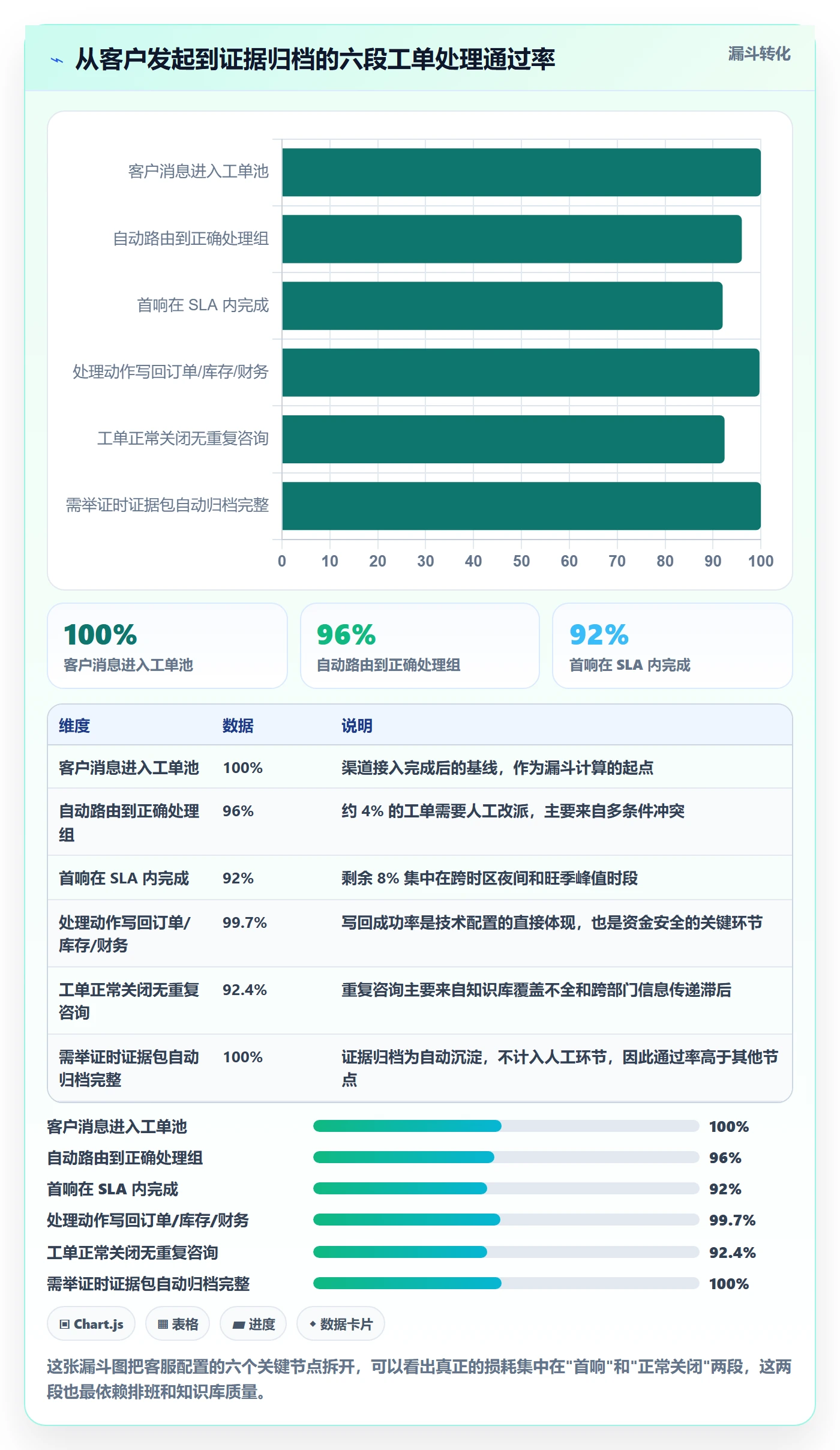Open the 100% 客户消息进入工单池 stat card

click(x=167, y=646)
